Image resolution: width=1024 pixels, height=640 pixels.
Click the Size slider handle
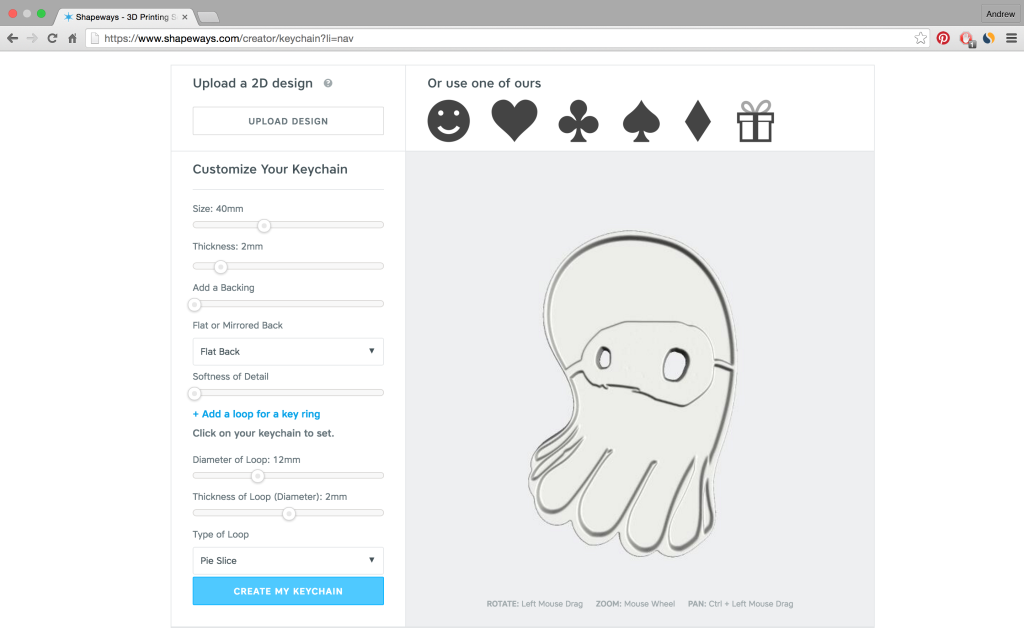(x=264, y=225)
